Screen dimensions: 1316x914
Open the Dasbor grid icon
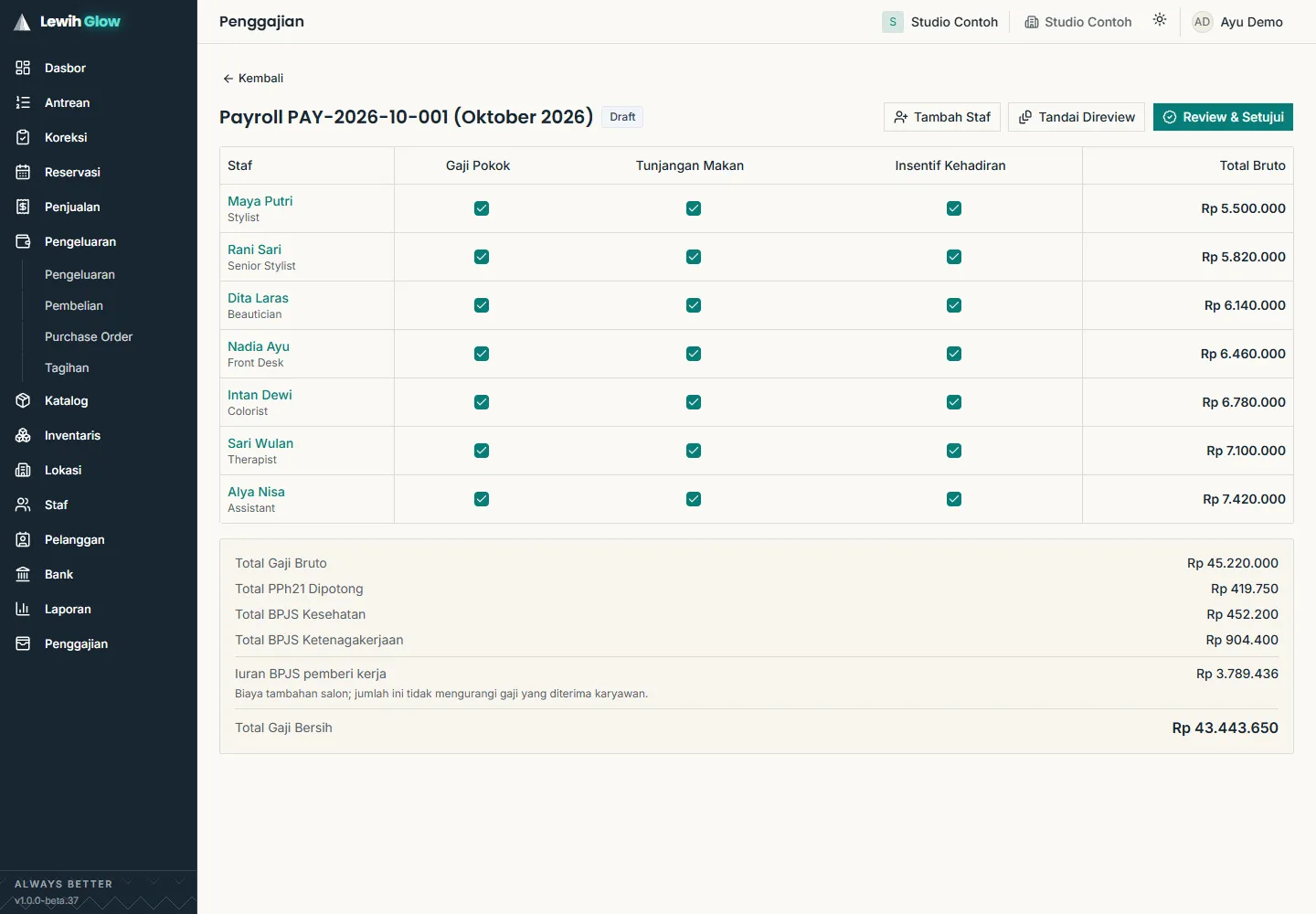pyautogui.click(x=23, y=68)
